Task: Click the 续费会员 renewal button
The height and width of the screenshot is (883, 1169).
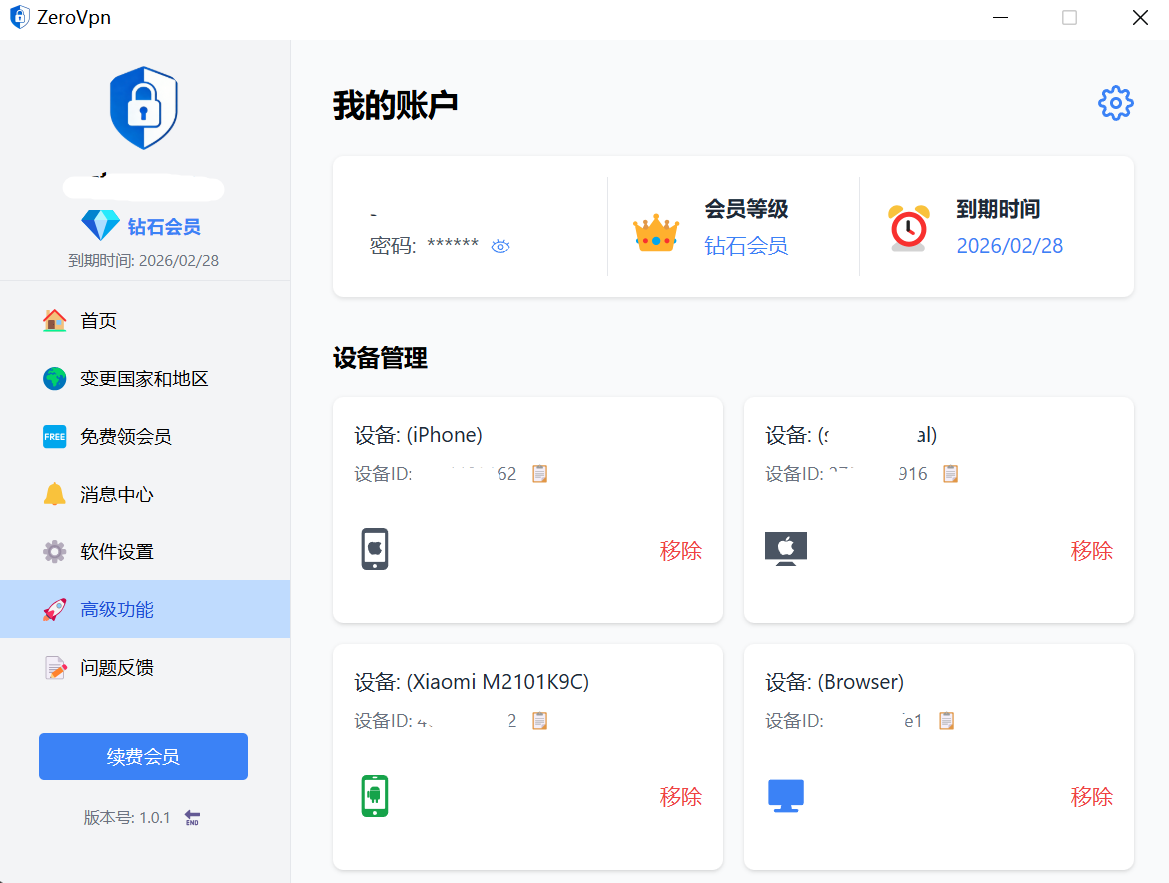Action: click(143, 756)
